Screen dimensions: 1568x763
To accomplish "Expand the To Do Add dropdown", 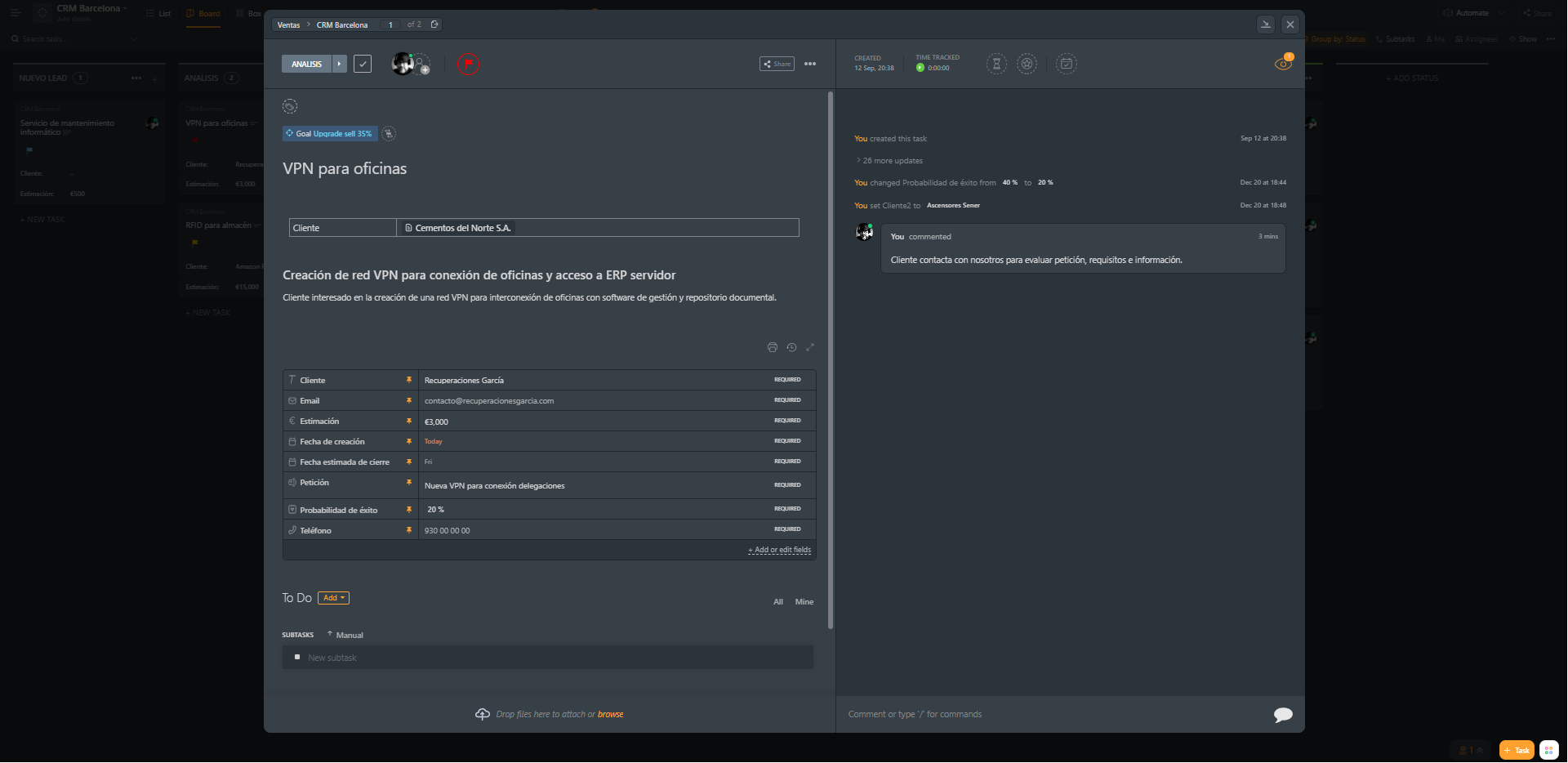I will click(x=333, y=598).
